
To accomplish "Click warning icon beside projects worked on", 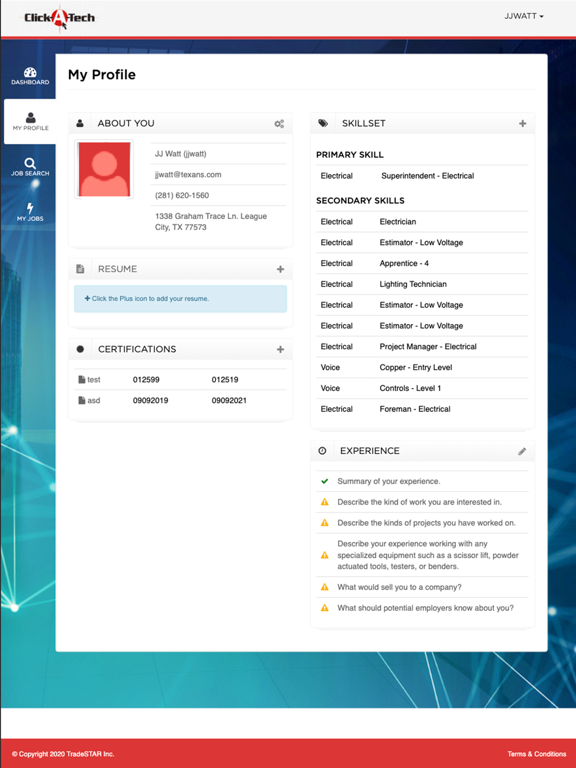I will tap(324, 523).
